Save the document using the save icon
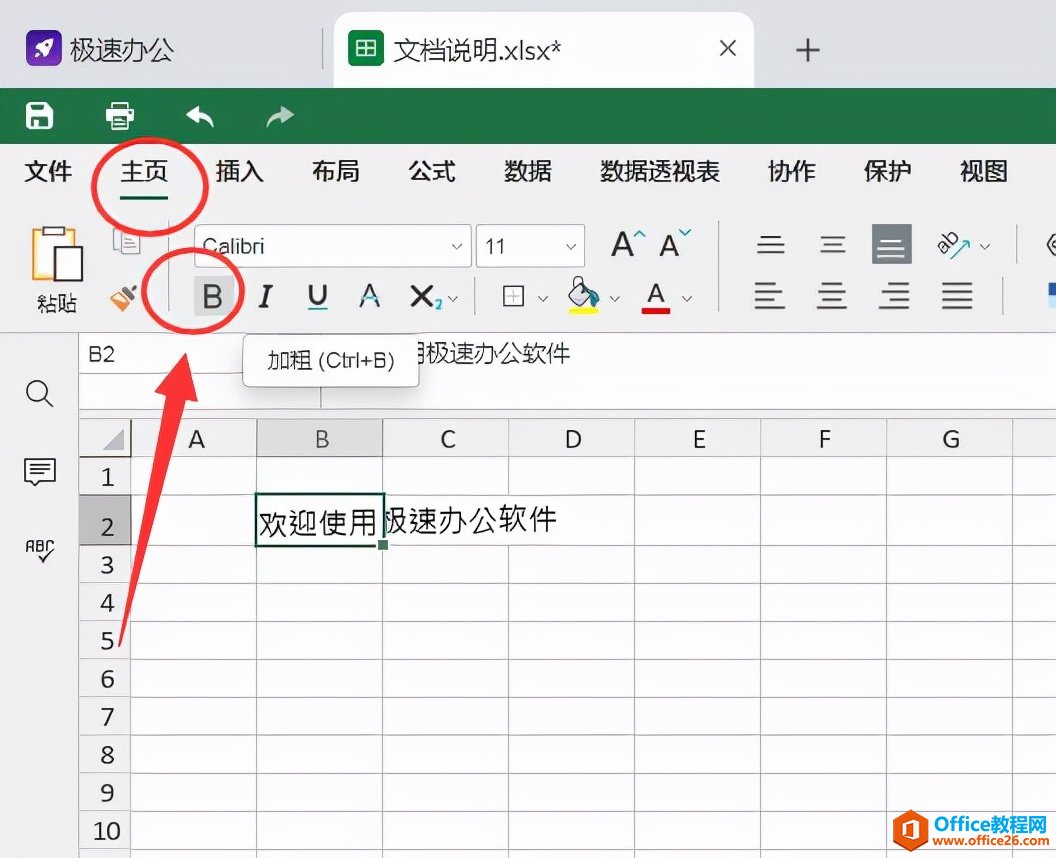This screenshot has width=1056, height=858. pos(38,116)
